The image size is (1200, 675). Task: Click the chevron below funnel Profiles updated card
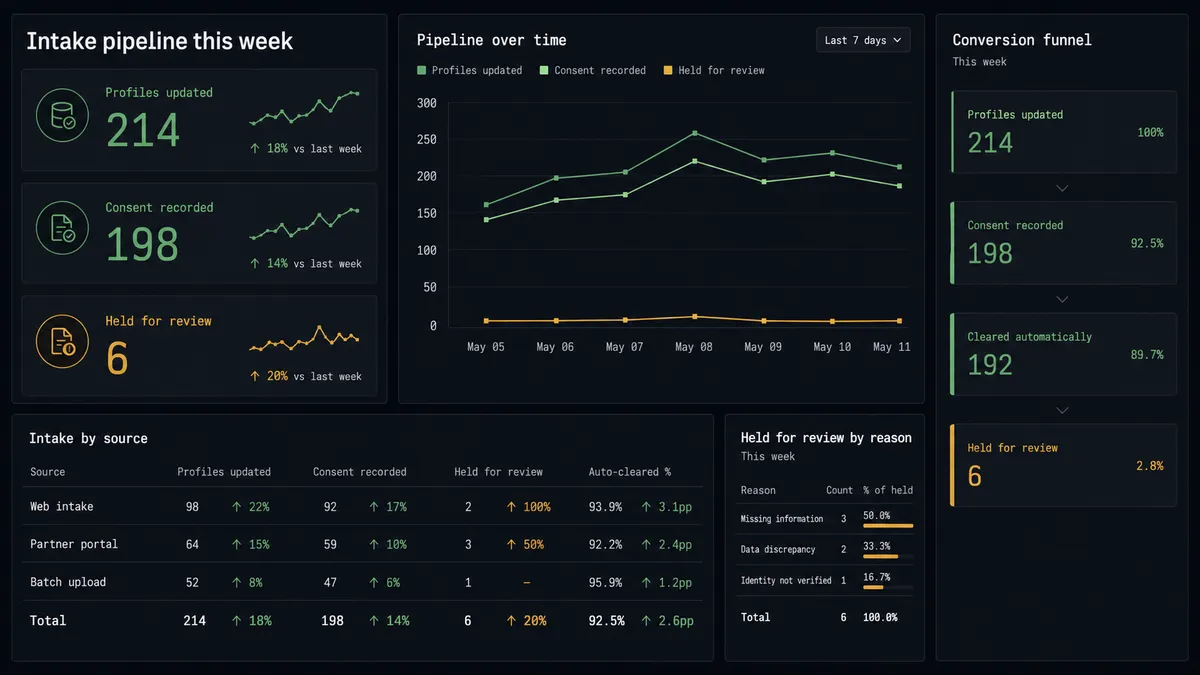1062,188
